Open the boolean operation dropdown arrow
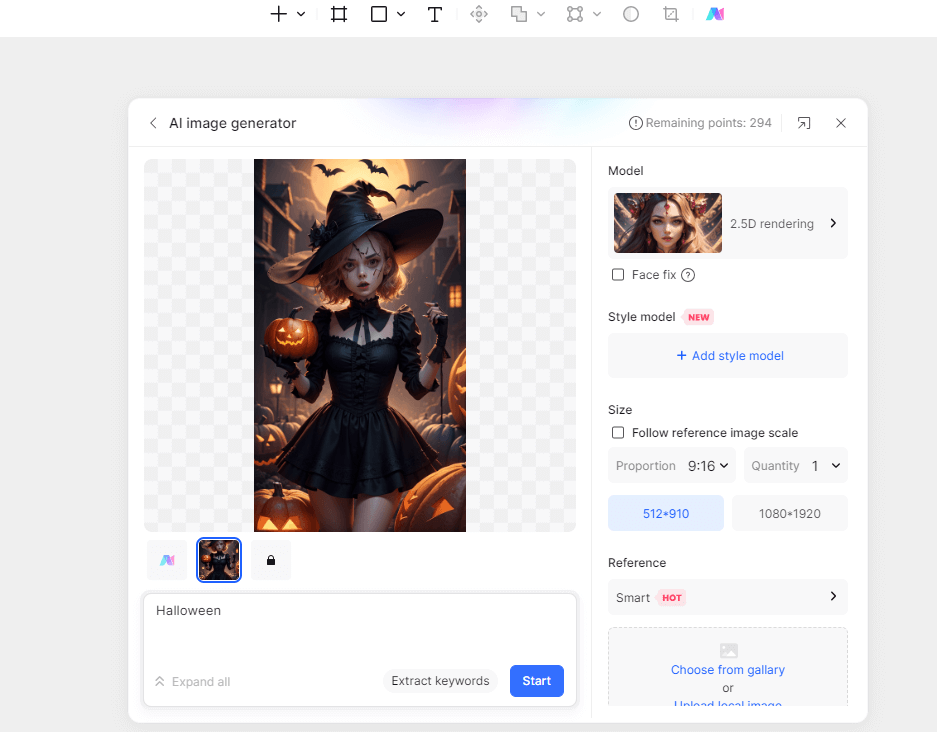 [541, 14]
